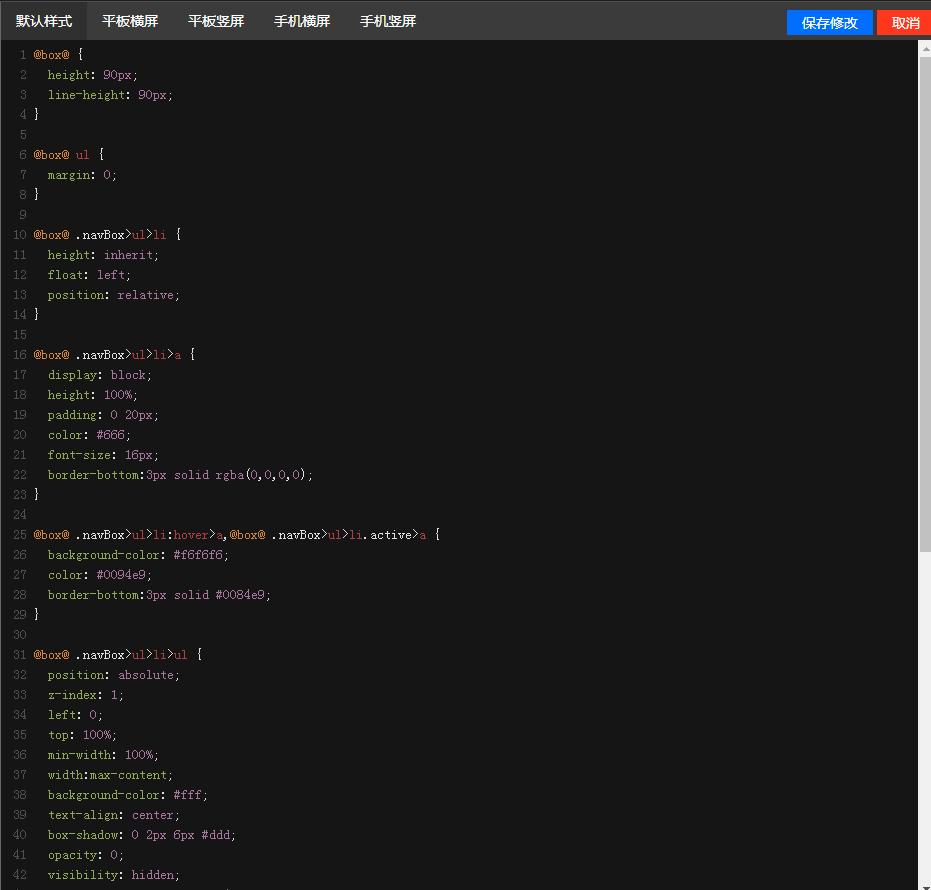Click the vertical scrollbar thumb
The width and height of the screenshot is (931, 890).
point(925,300)
